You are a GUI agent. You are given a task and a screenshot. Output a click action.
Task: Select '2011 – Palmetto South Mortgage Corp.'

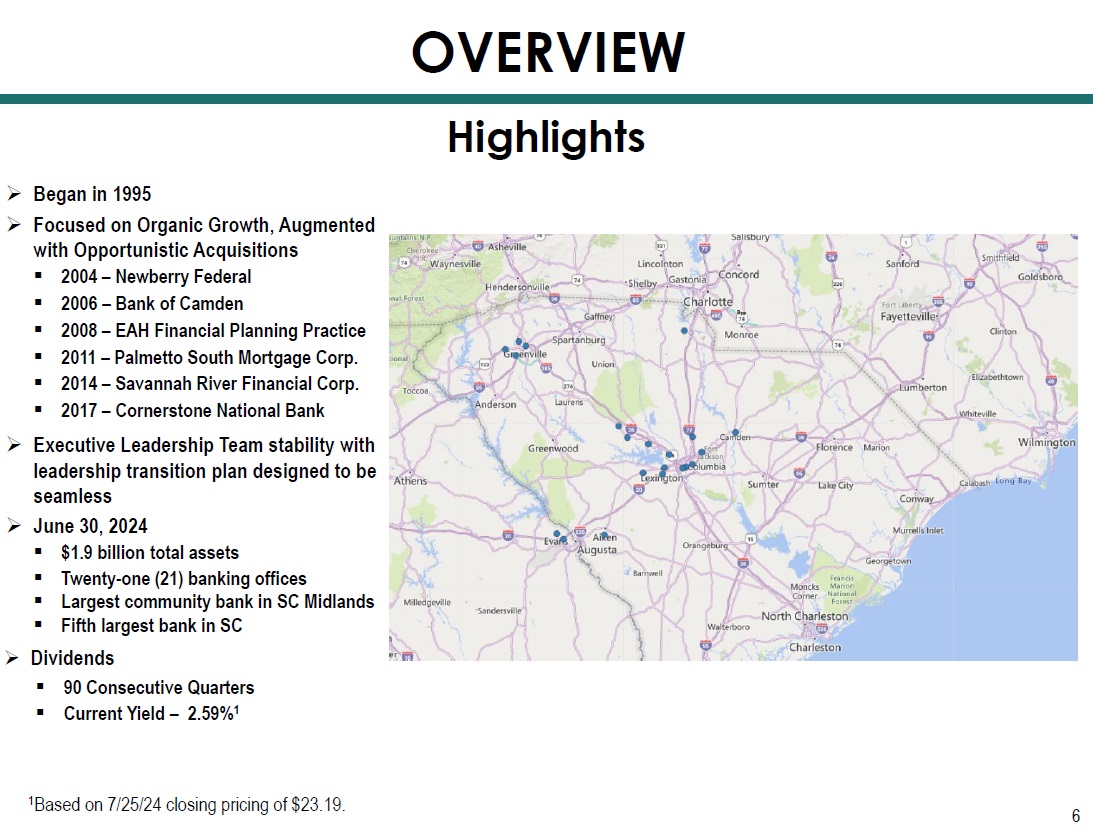pos(209,357)
